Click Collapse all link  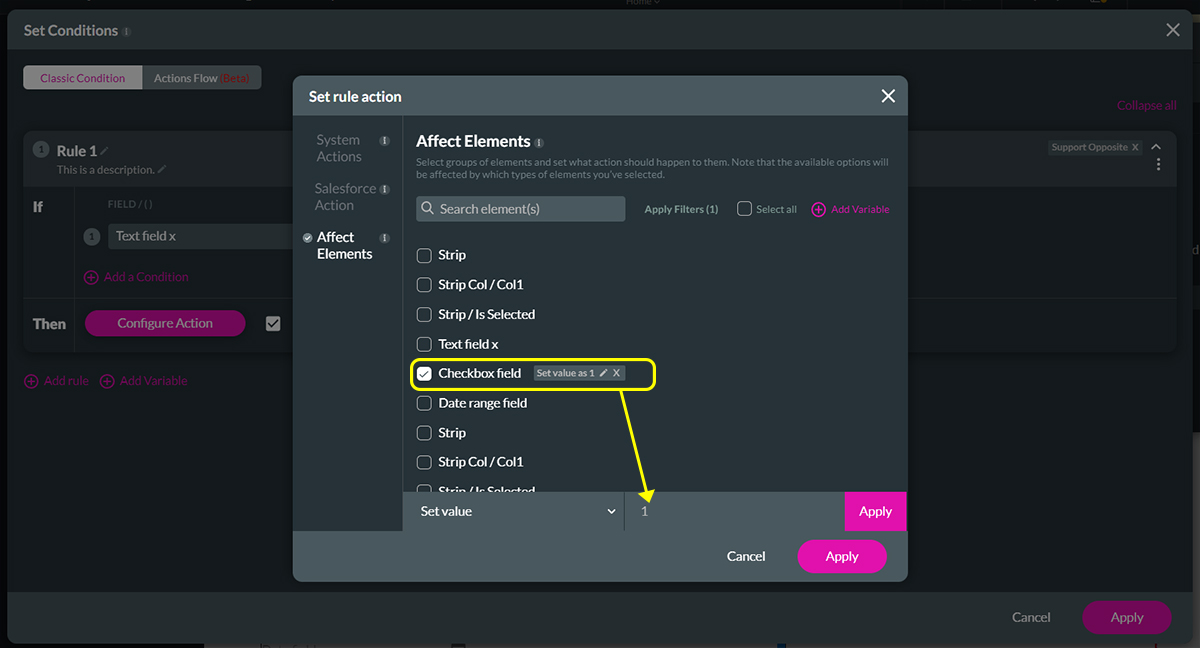pos(1146,105)
